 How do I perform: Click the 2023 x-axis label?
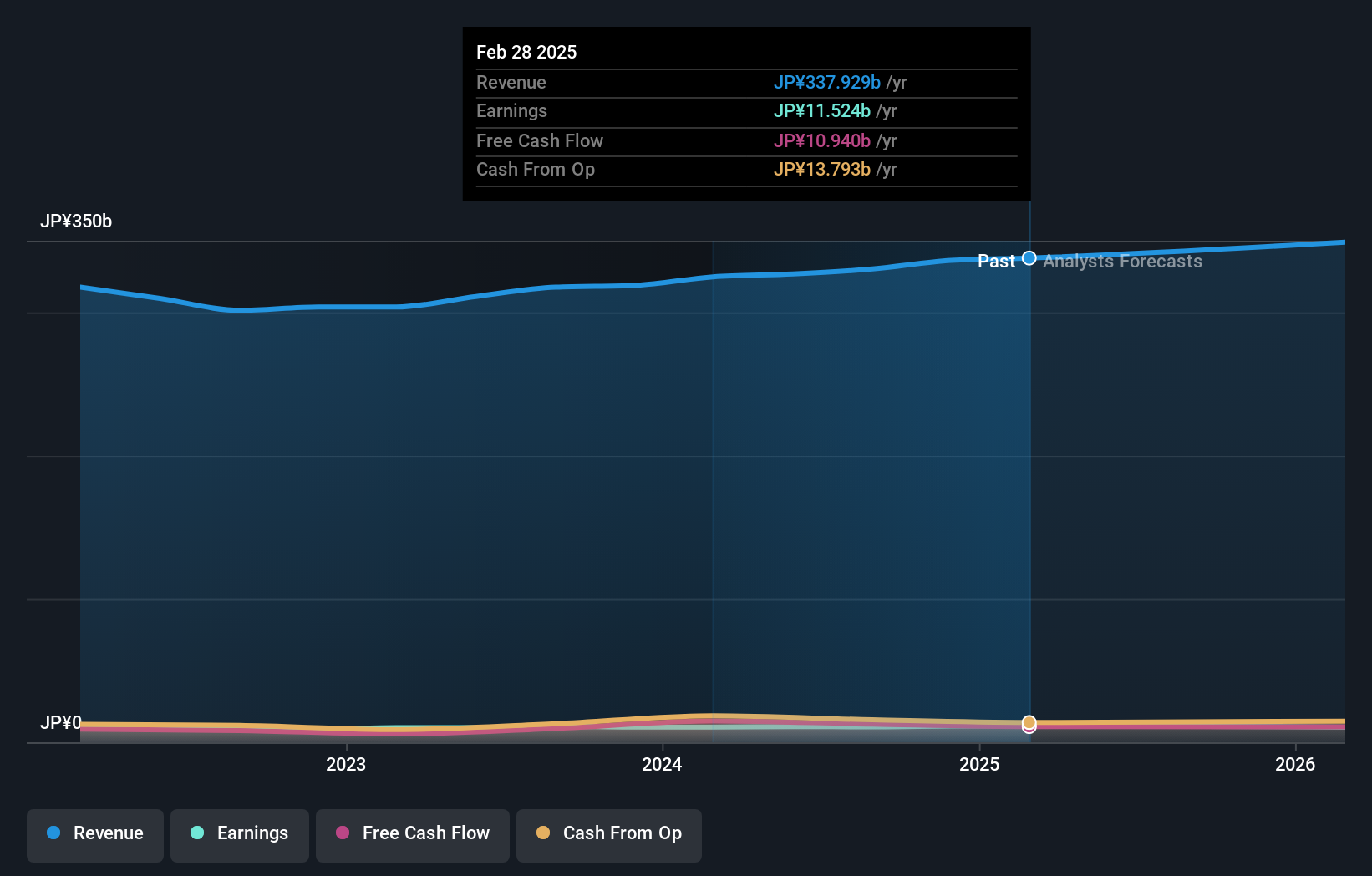[346, 764]
